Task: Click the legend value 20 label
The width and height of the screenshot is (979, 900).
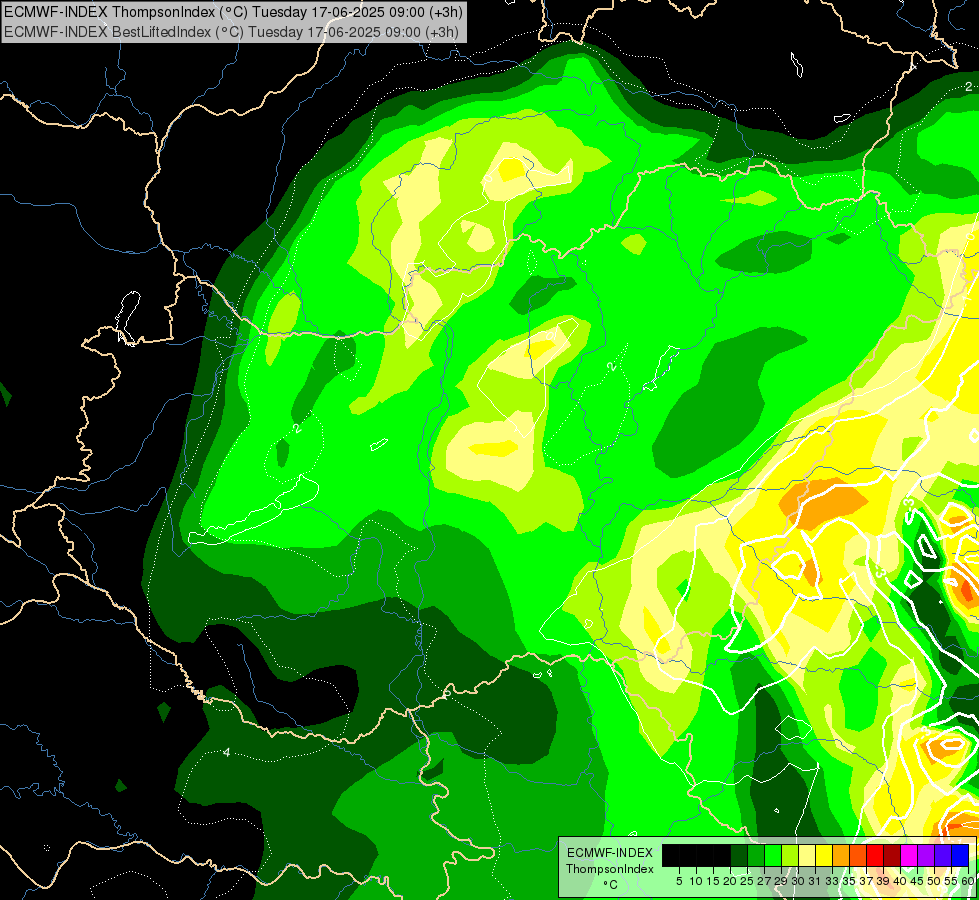Action: [731, 881]
